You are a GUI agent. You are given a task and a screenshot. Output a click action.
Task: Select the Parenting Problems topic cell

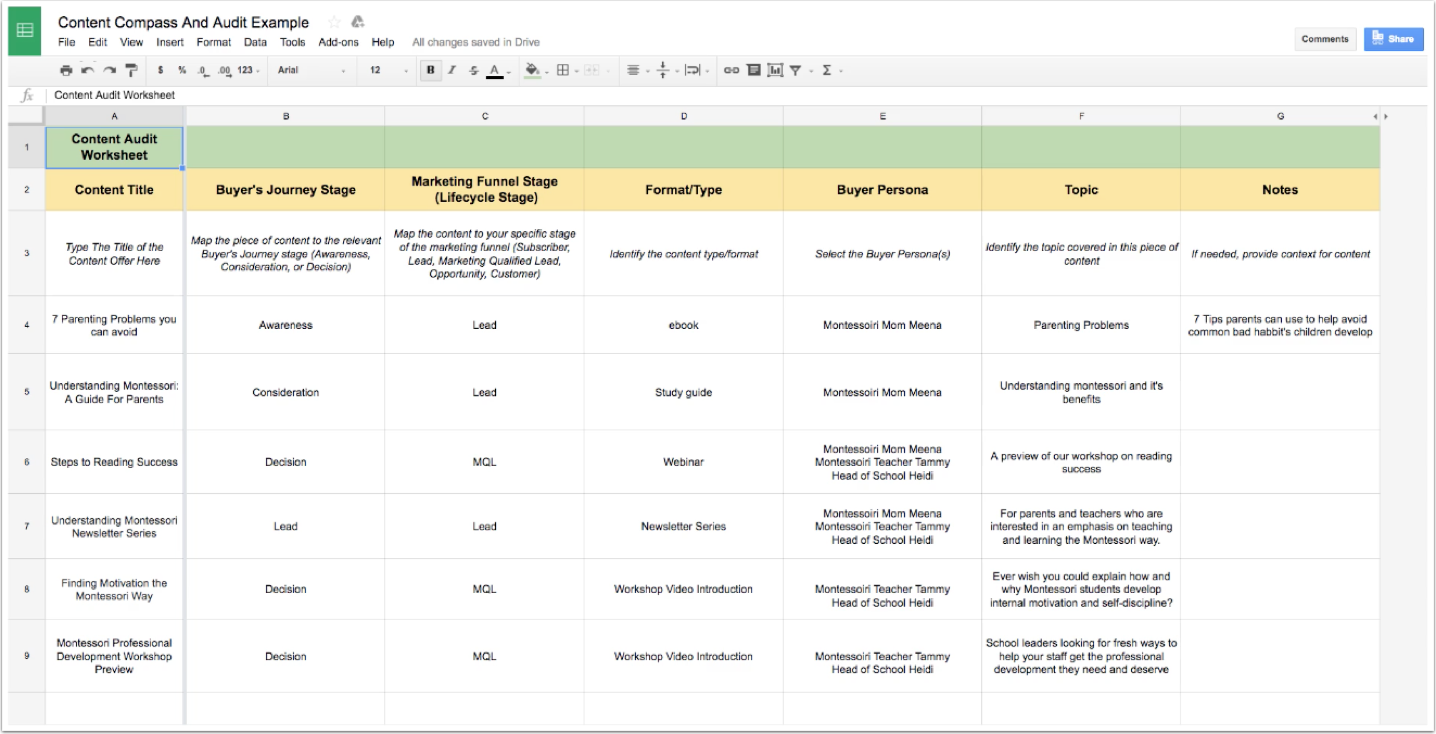click(x=1081, y=325)
